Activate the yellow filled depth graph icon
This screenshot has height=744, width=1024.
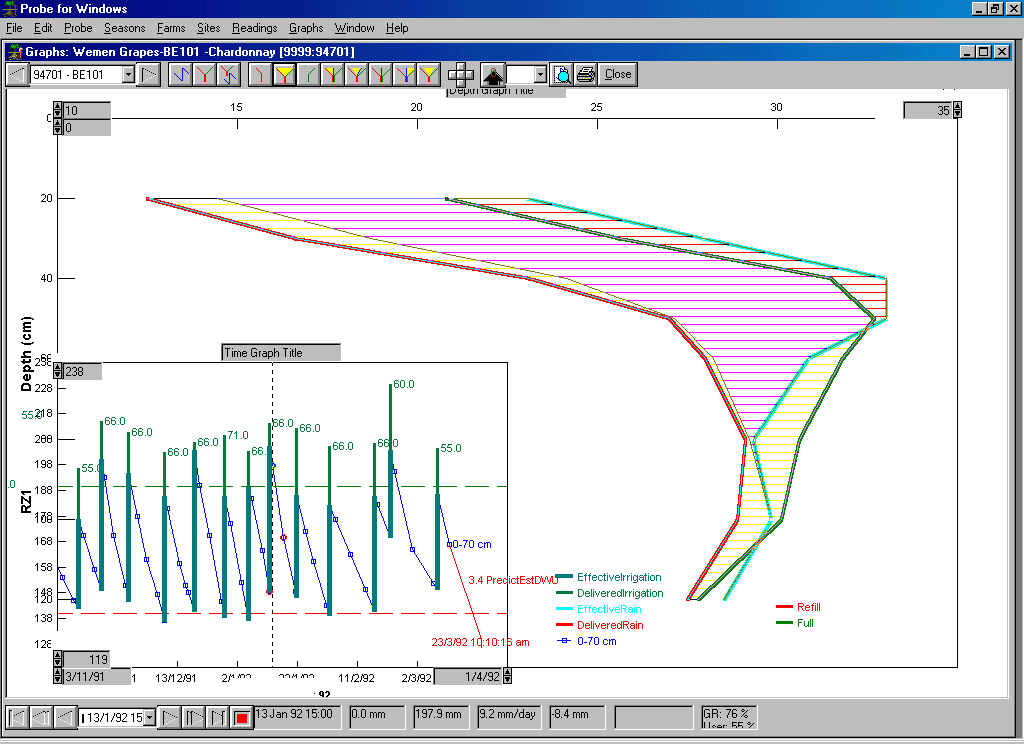(x=285, y=74)
